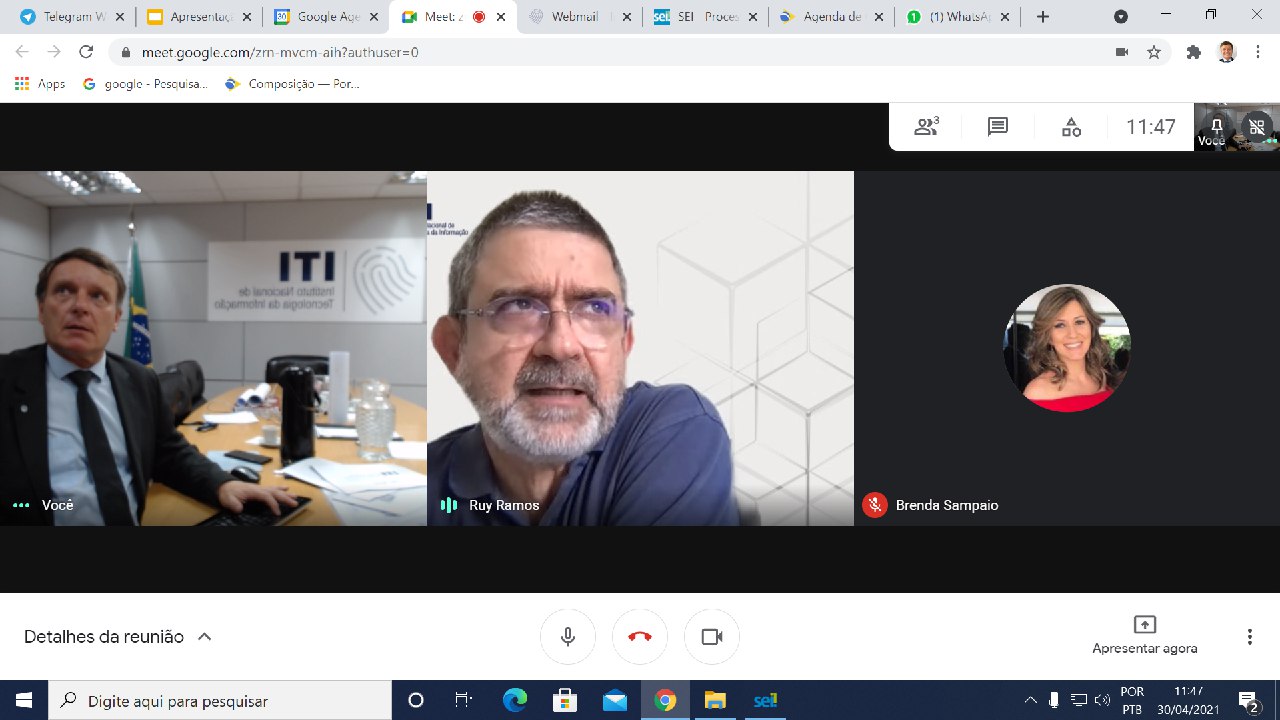
Task: Show the participants list in Meet
Action: (x=924, y=126)
